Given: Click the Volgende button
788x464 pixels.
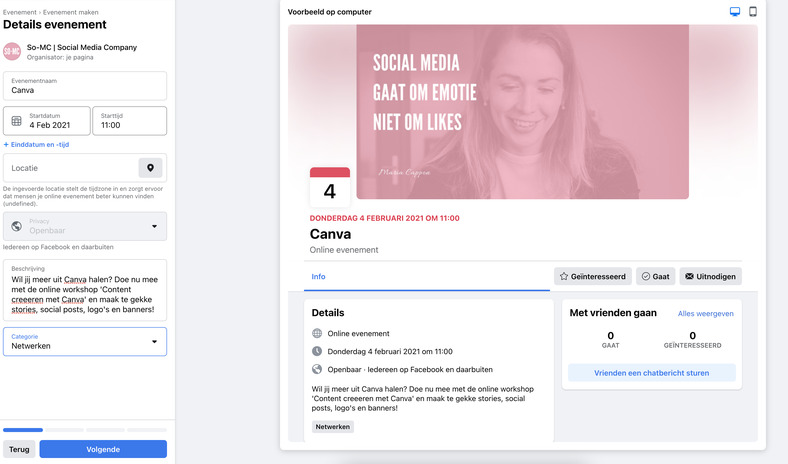Looking at the screenshot, I should (x=103, y=449).
